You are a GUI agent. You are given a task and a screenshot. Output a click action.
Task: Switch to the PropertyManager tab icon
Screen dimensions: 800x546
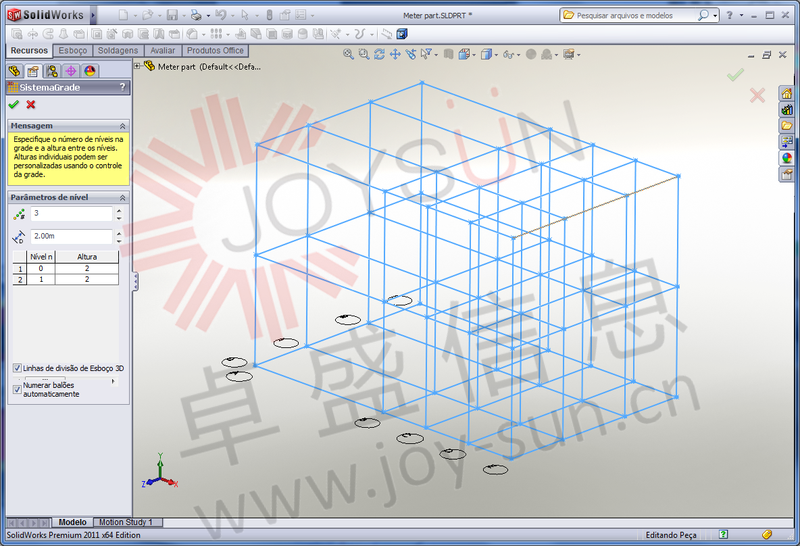click(33, 71)
